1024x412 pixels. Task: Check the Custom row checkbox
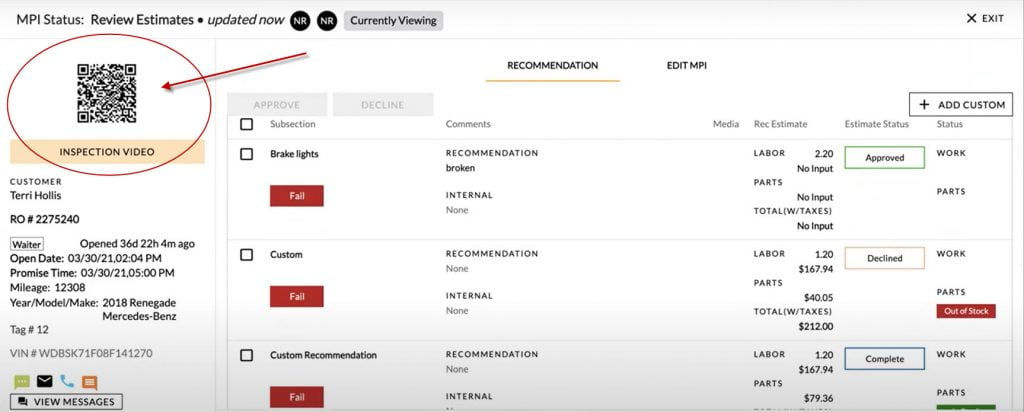pos(246,255)
